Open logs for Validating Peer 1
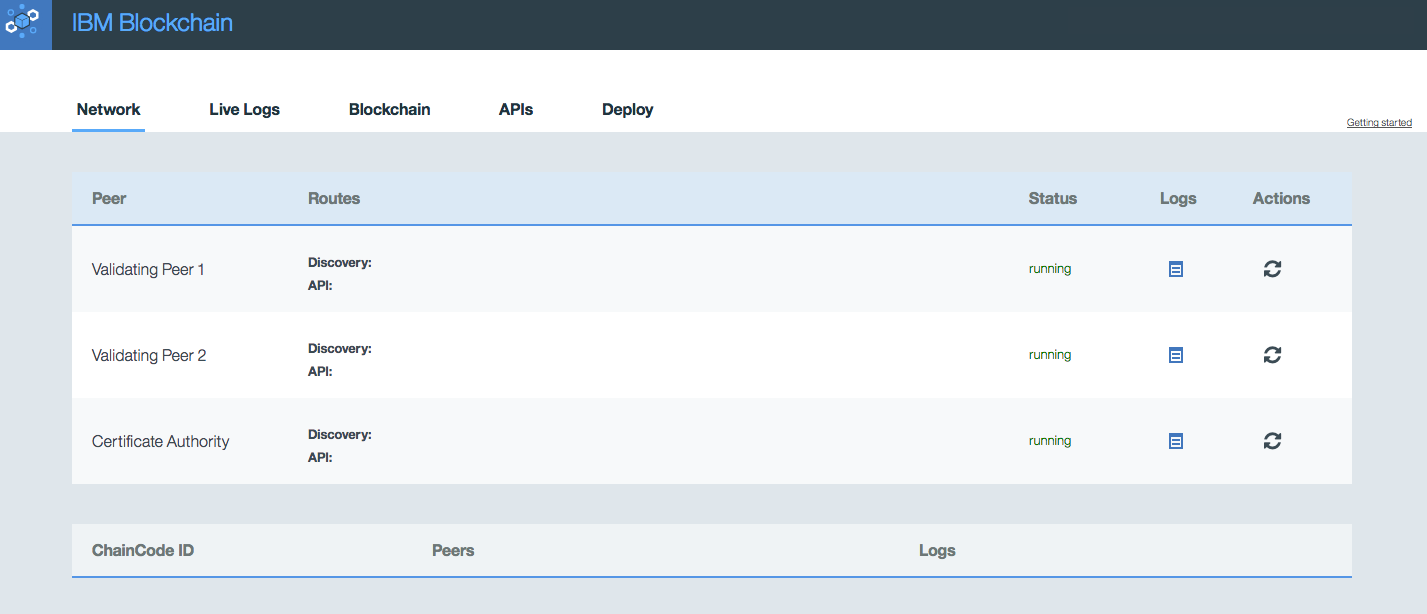 1176,269
